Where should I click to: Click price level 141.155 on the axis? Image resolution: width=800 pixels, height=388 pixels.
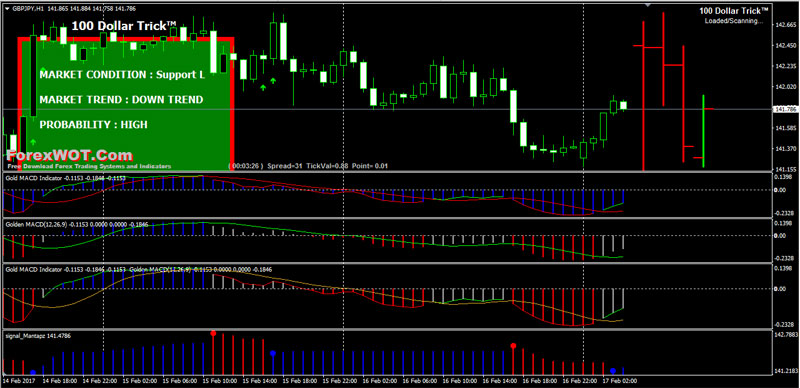(x=786, y=169)
